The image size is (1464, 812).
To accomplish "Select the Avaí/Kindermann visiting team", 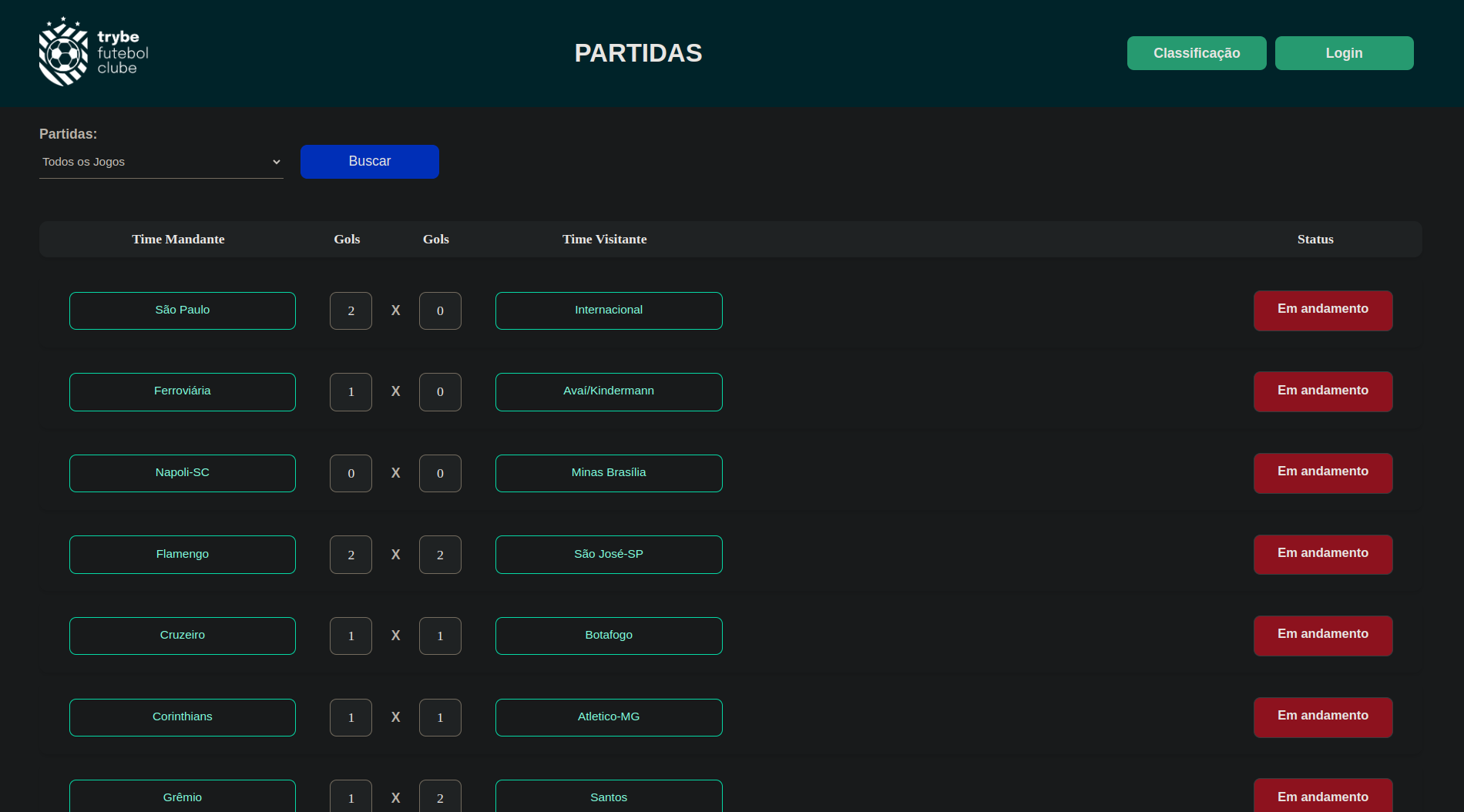I will pyautogui.click(x=608, y=391).
